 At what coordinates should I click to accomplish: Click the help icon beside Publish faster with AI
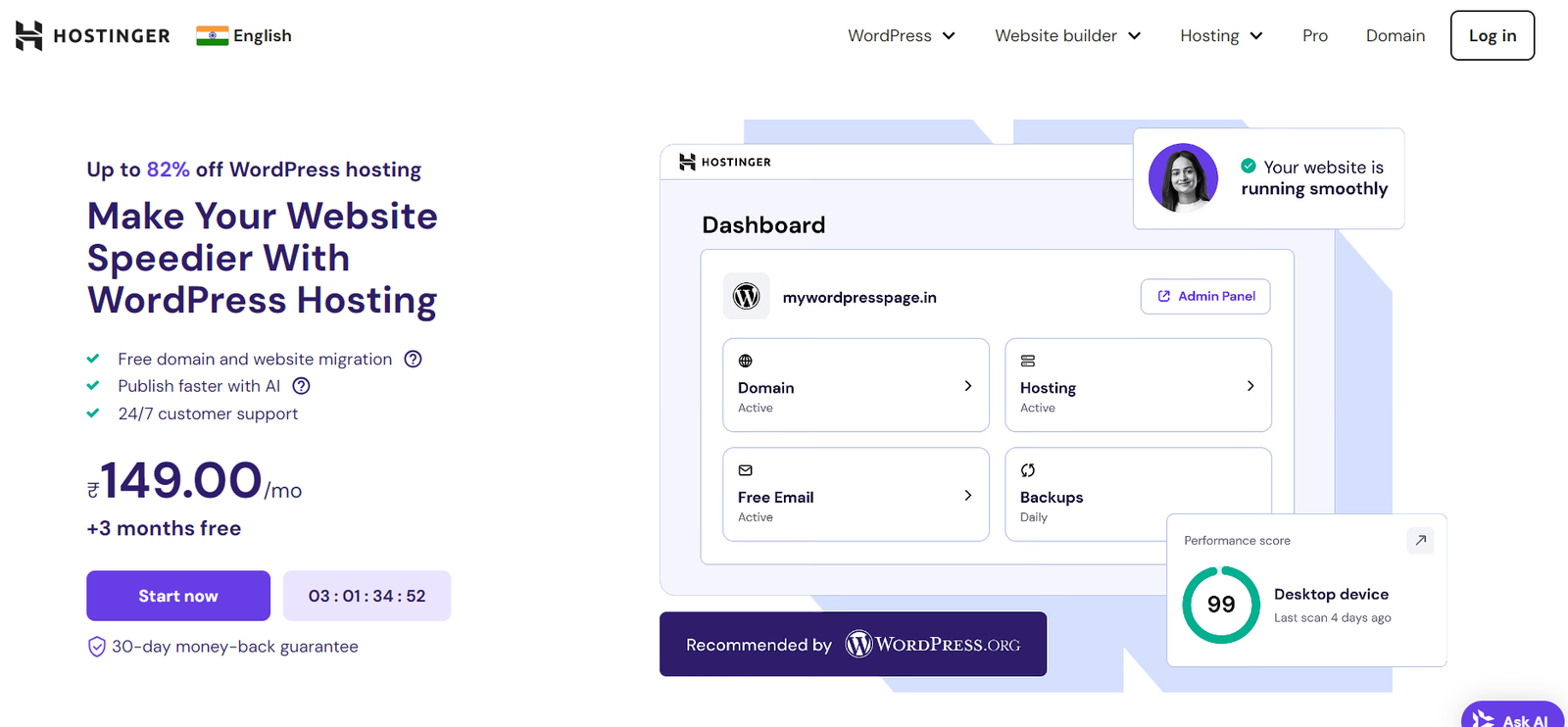302,386
